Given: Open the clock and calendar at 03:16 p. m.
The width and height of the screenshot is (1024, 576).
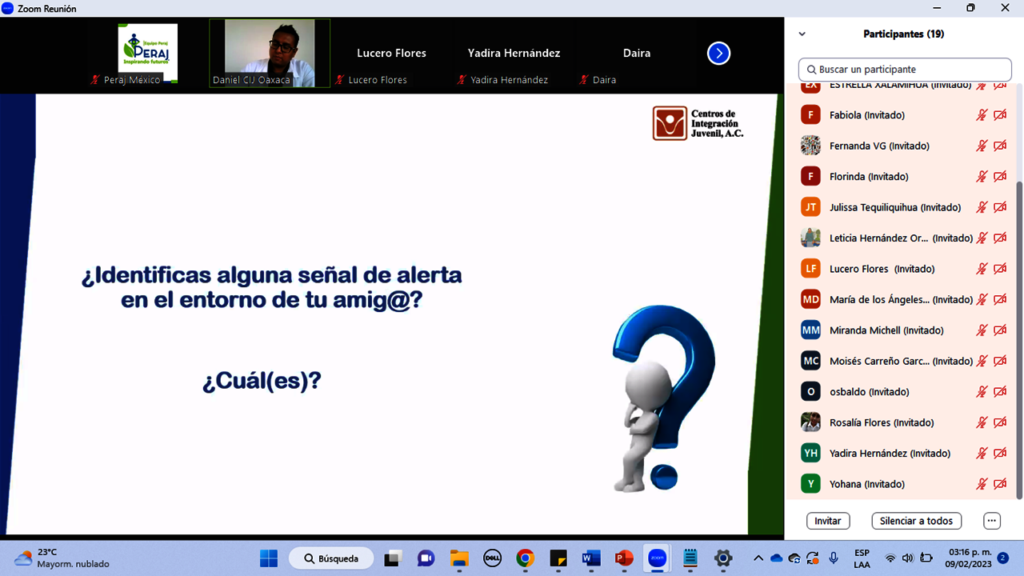Looking at the screenshot, I should [x=969, y=558].
